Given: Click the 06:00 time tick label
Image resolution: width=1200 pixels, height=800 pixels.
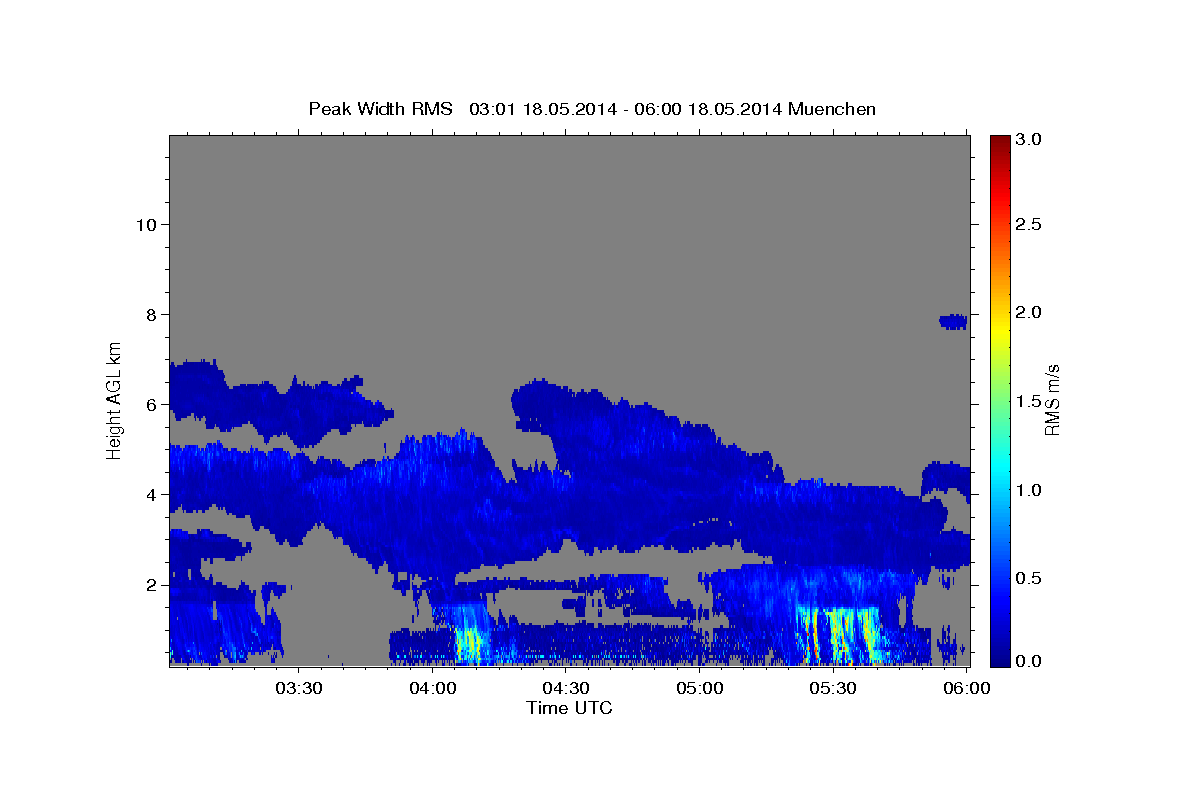Looking at the screenshot, I should (966, 688).
